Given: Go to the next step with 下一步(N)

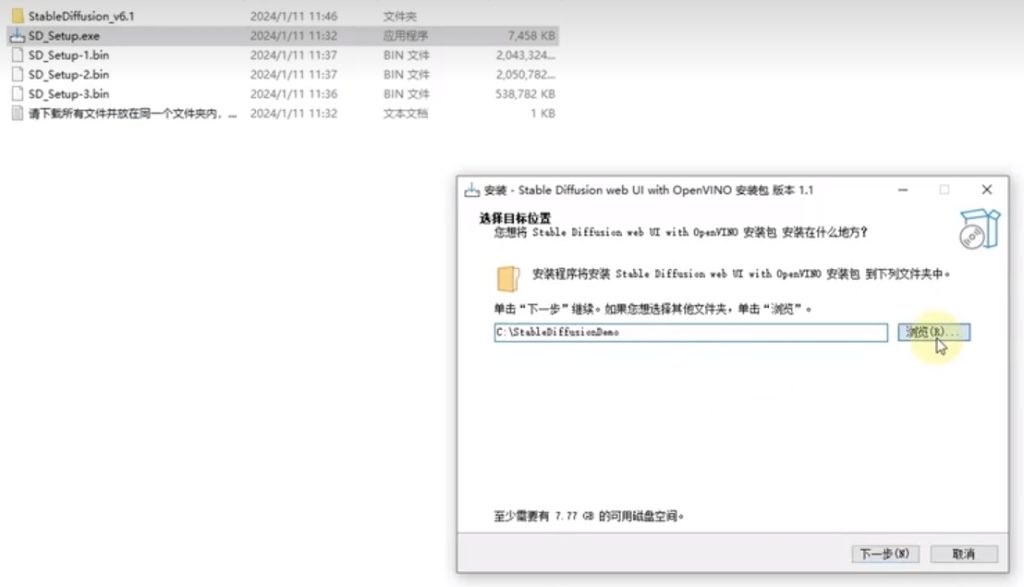Looking at the screenshot, I should [885, 554].
